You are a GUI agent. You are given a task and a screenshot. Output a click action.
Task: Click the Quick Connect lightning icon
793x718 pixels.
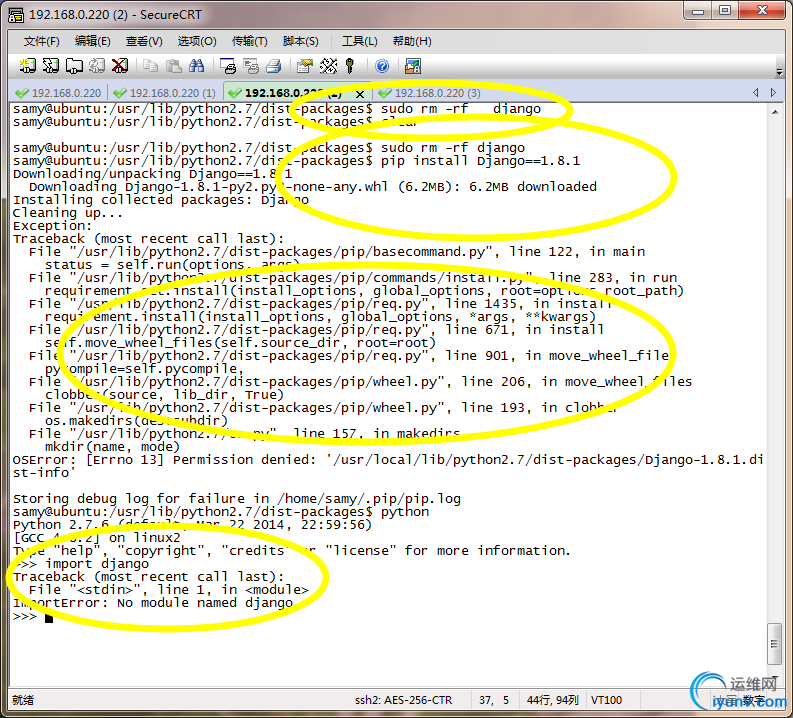[51, 66]
